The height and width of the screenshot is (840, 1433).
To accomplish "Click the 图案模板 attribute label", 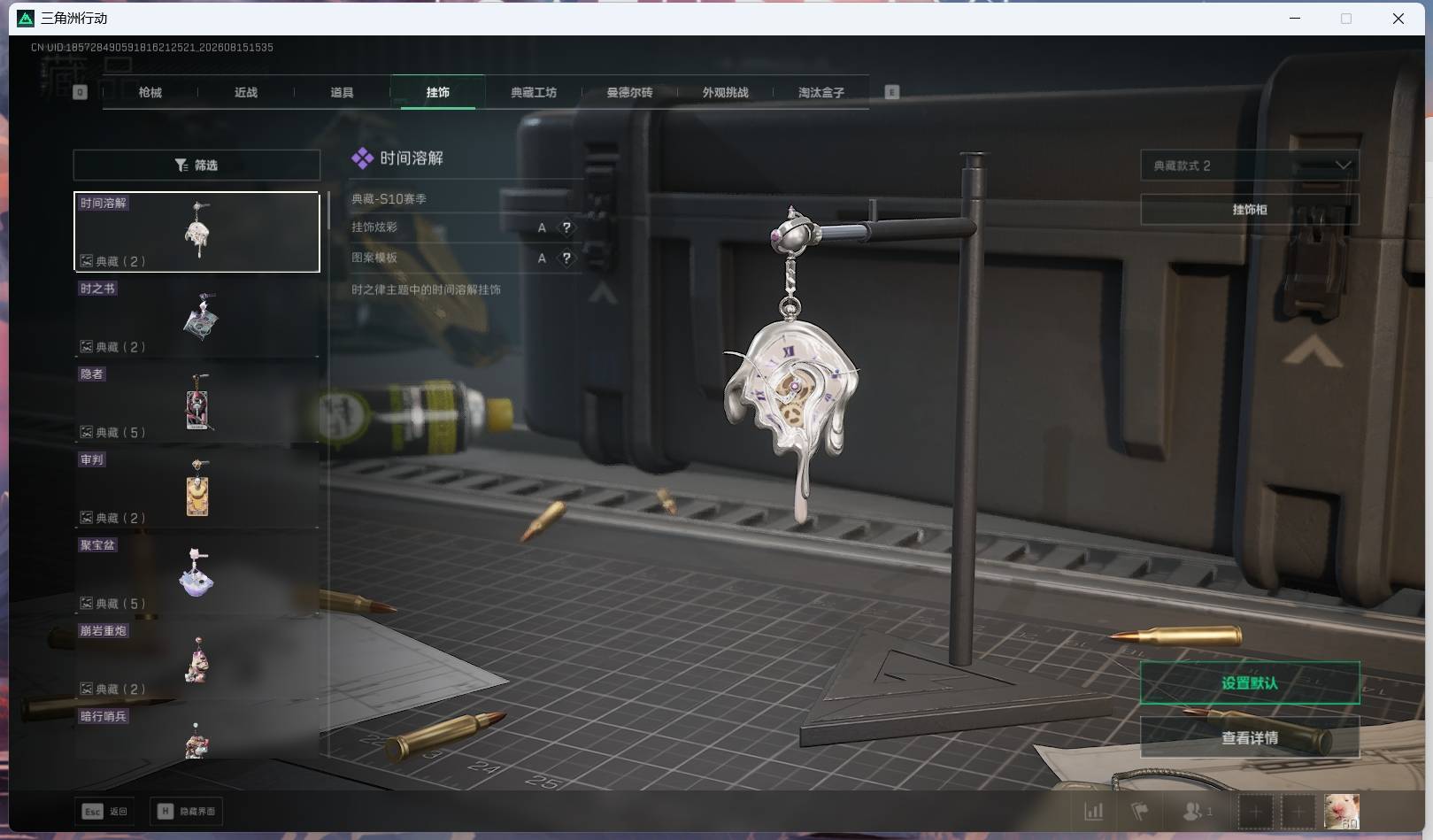I will 374,258.
